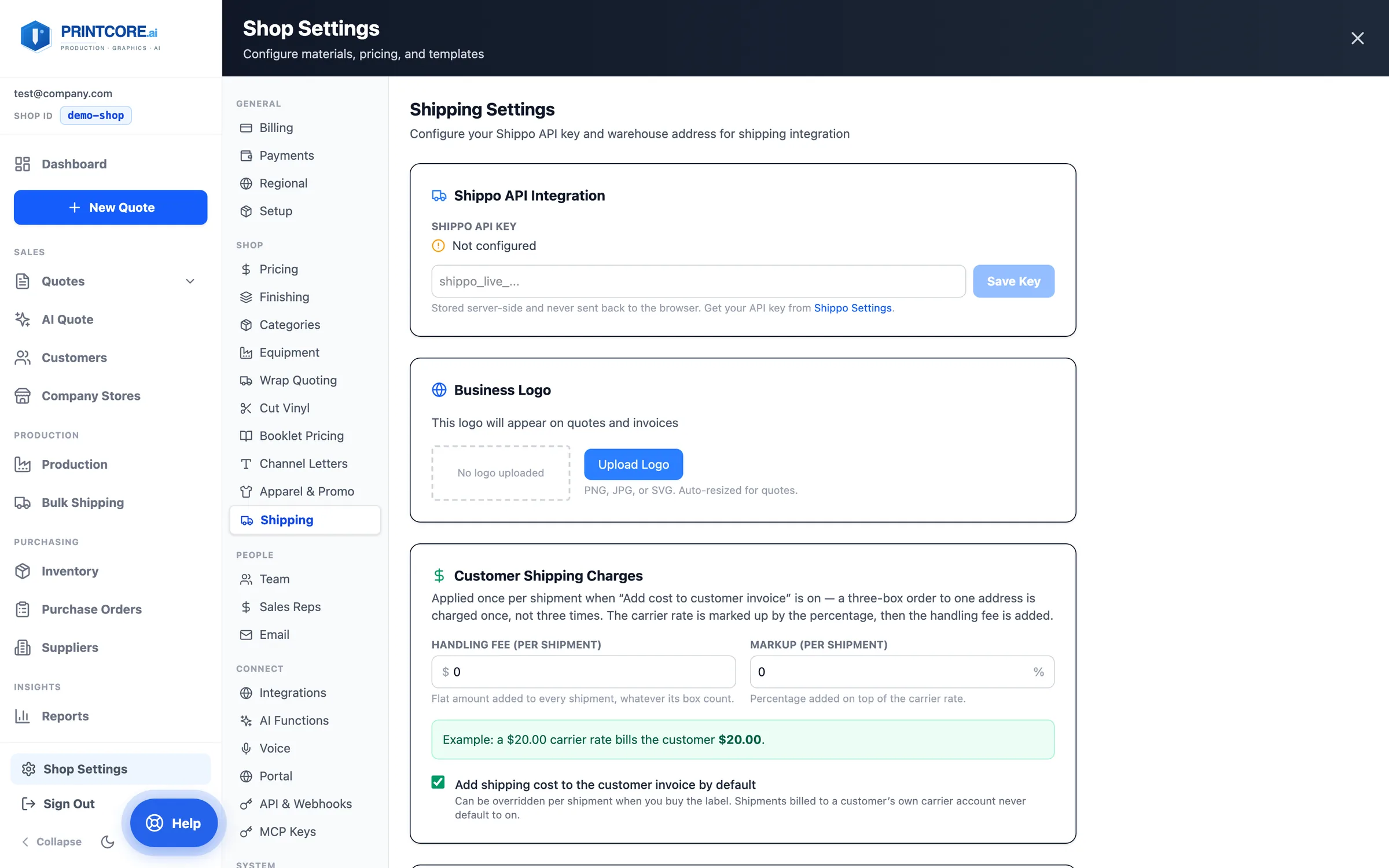Click the Billing card icon
1389x868 pixels.
point(246,128)
